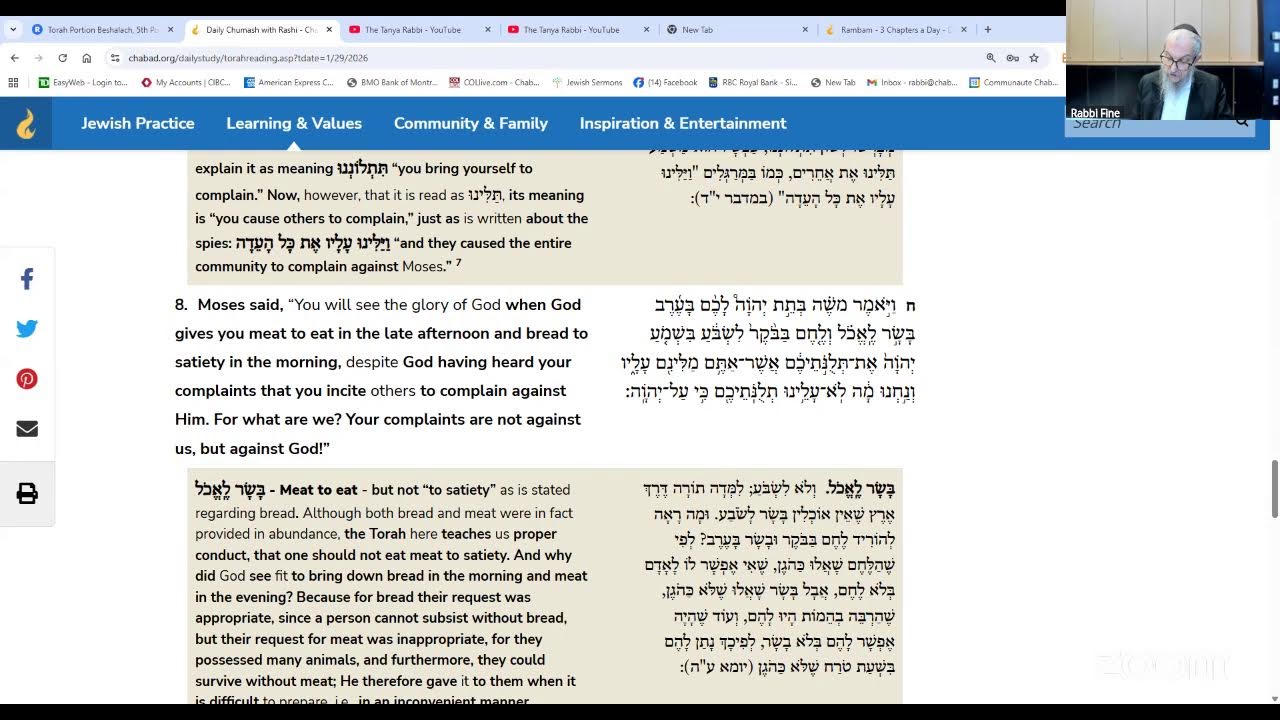Bookmark this page with the star icon
Viewport: 1280px width, 720px height.
click(1034, 58)
